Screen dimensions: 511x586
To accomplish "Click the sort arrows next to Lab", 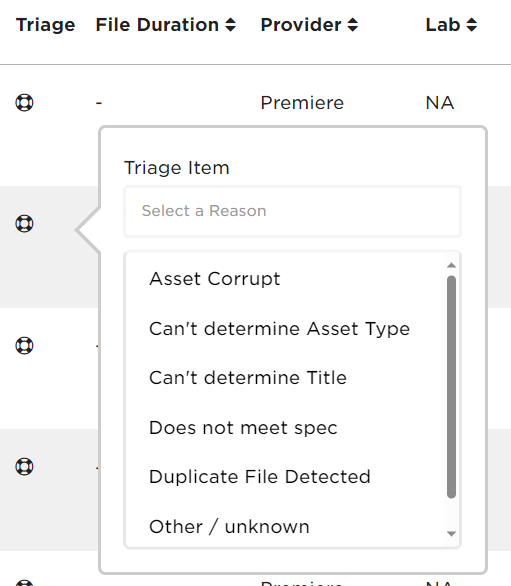I will 472,25.
